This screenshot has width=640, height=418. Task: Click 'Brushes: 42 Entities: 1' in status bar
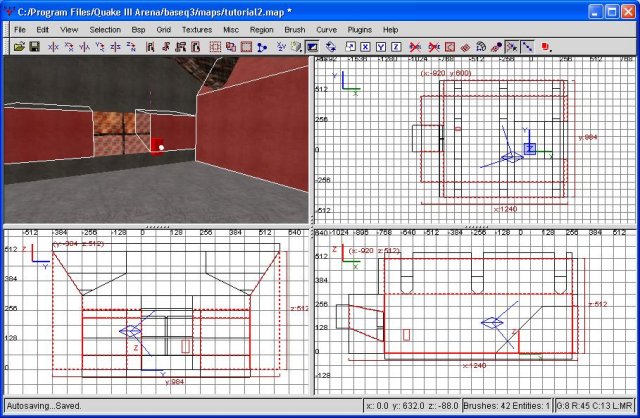507,406
